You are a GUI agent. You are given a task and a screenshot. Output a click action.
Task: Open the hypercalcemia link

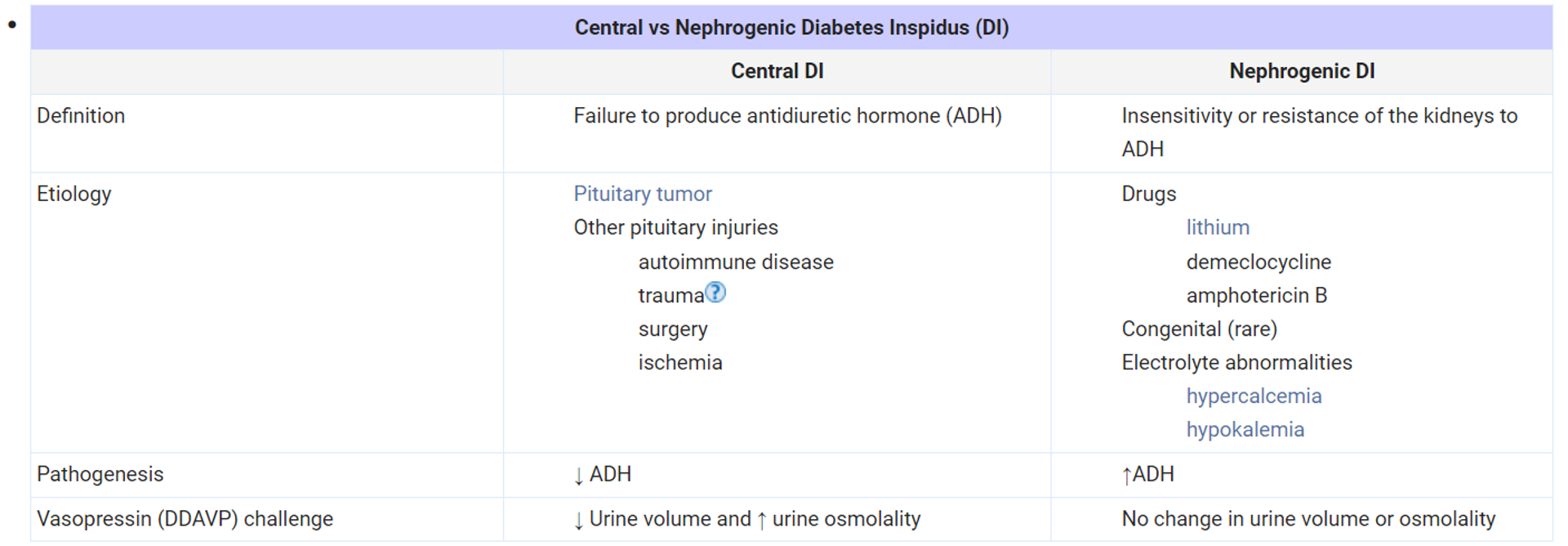pyautogui.click(x=1253, y=396)
